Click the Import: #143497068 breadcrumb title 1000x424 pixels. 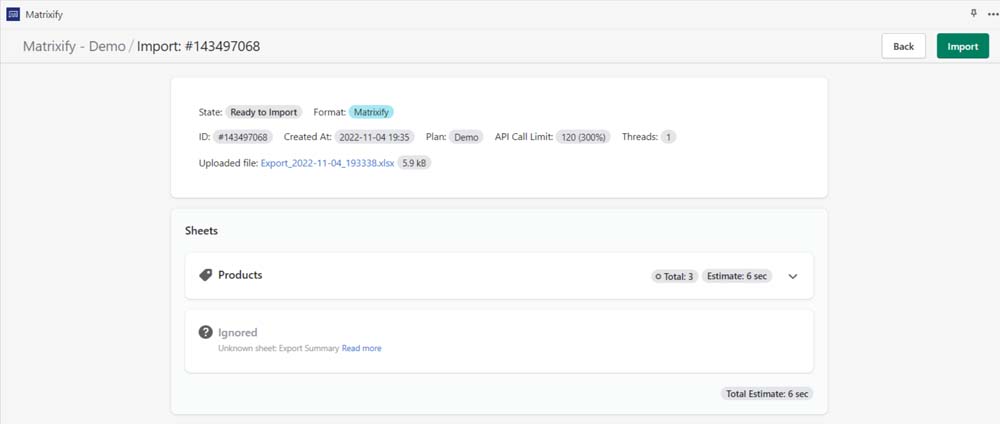pyautogui.click(x=198, y=46)
